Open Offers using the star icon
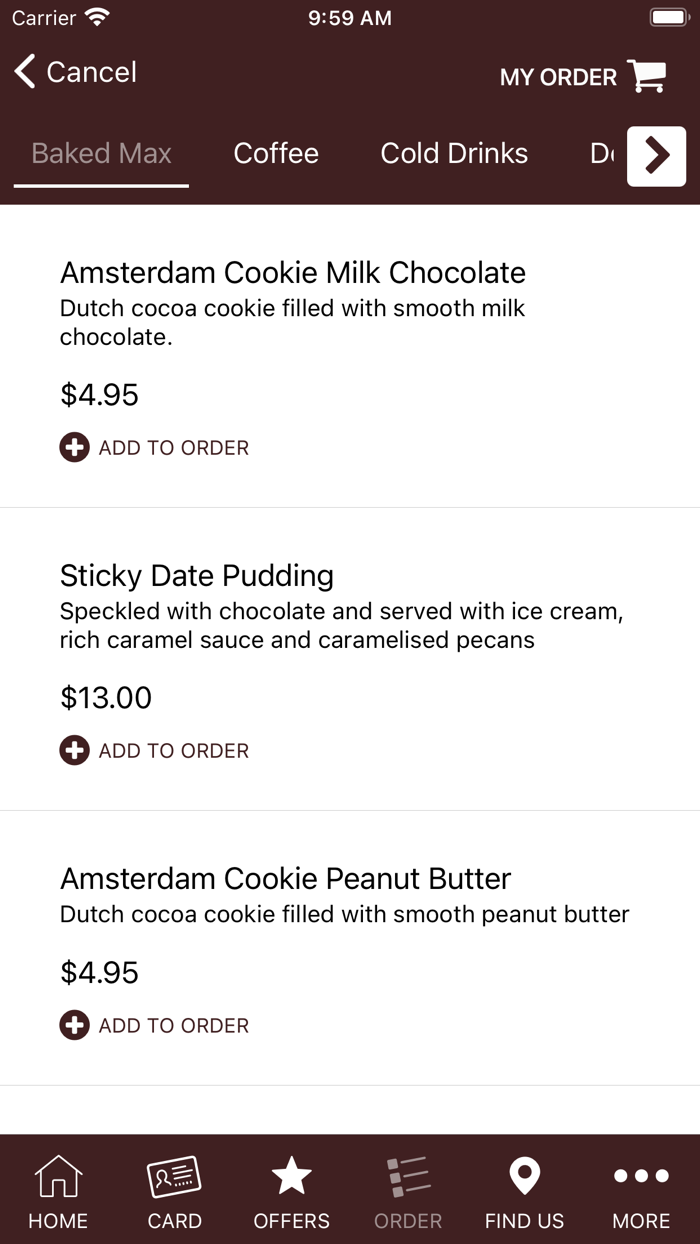The image size is (700, 1244). pos(291,1188)
